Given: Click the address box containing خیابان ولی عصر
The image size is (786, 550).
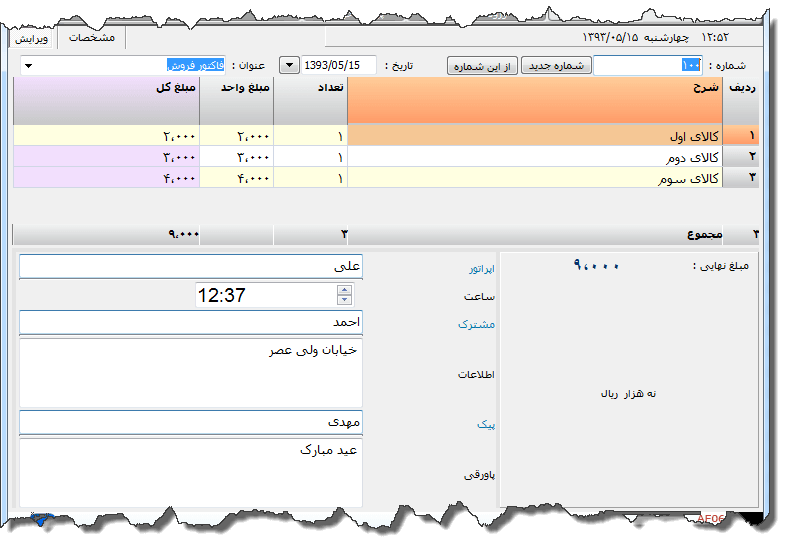Looking at the screenshot, I should [190, 371].
